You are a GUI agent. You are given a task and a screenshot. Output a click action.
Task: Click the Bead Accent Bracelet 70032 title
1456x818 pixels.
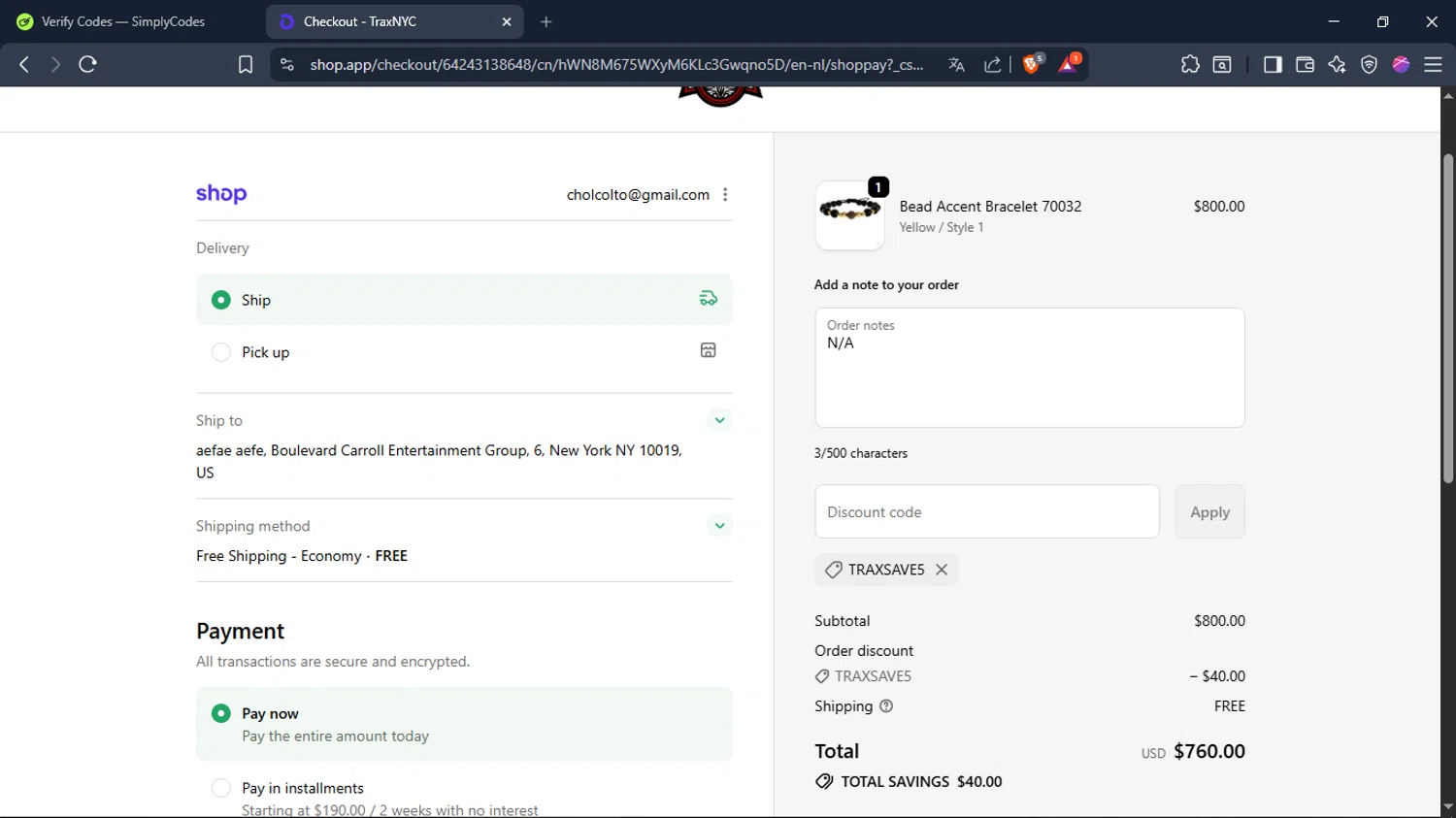pyautogui.click(x=990, y=206)
